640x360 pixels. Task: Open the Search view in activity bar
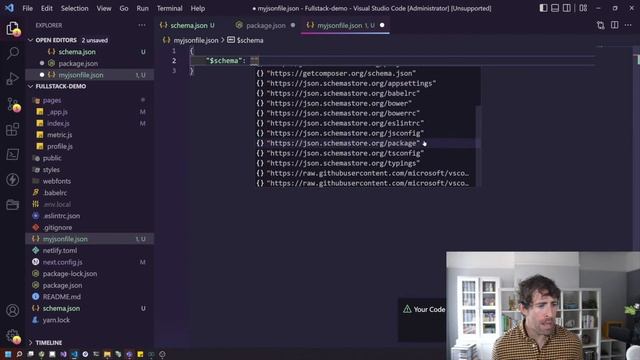13,53
